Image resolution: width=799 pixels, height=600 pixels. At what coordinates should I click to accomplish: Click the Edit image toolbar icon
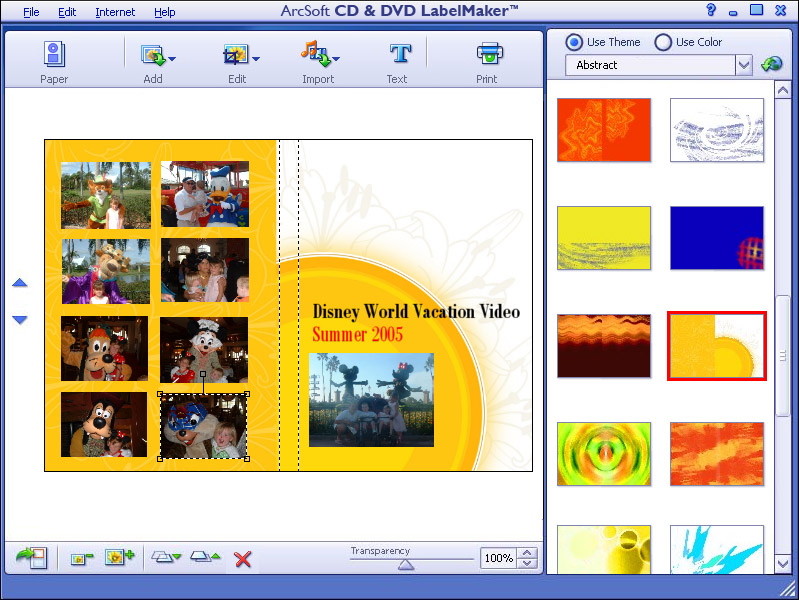coord(235,55)
